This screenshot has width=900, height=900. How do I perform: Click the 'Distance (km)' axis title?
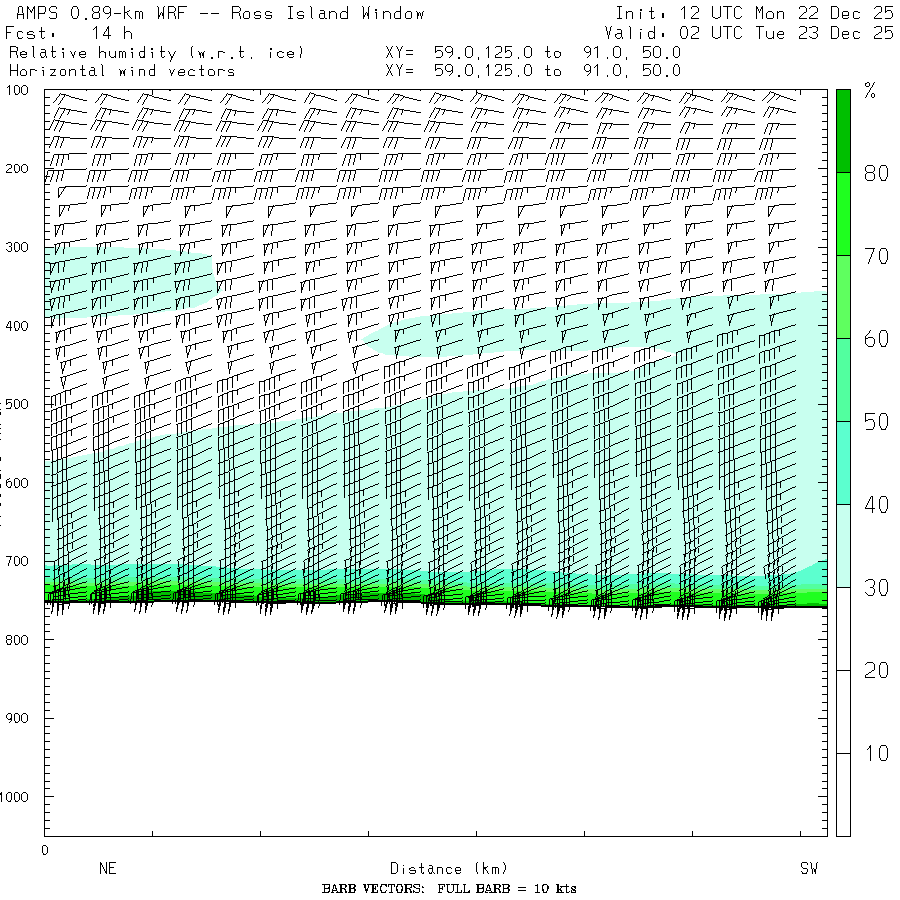tap(449, 868)
